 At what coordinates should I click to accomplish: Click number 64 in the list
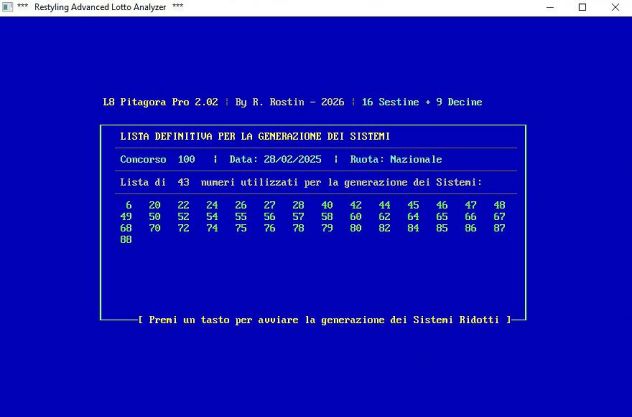click(413, 217)
